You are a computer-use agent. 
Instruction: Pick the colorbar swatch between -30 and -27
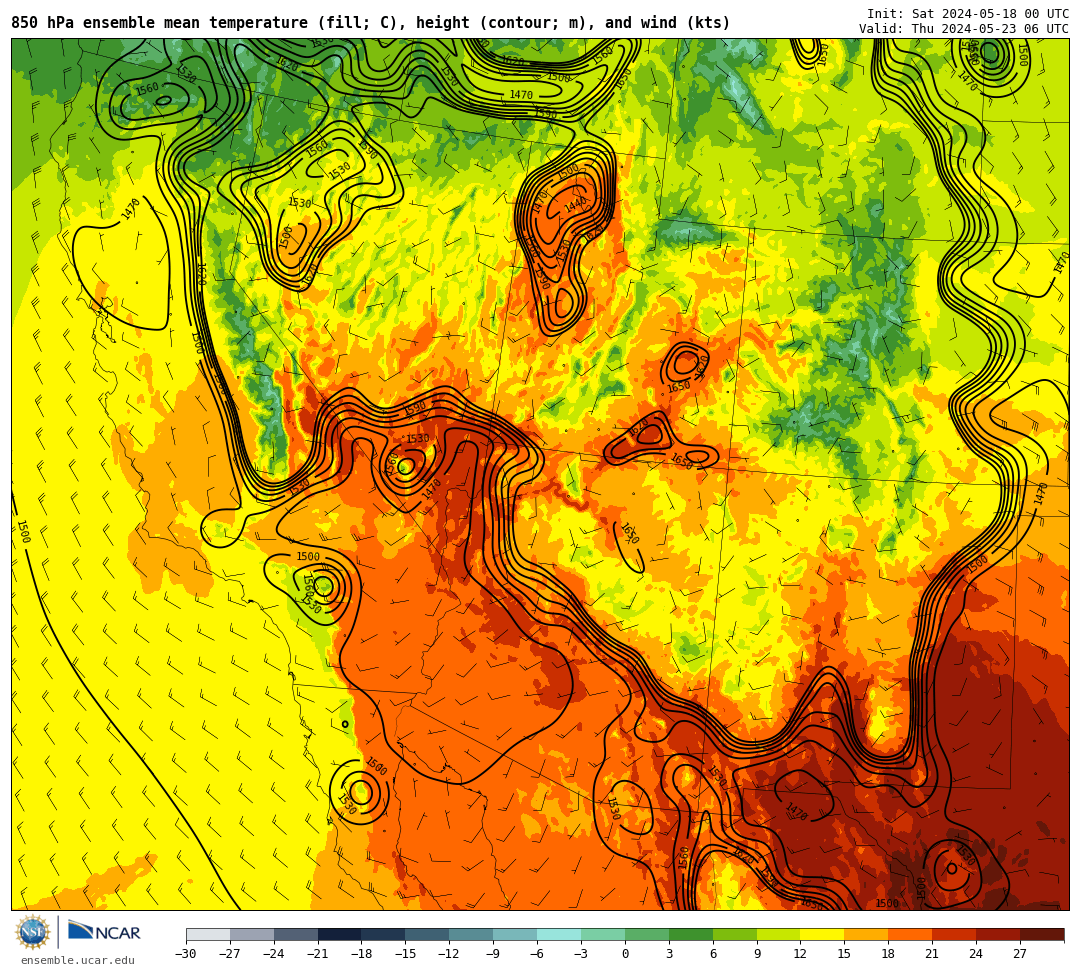(x=208, y=934)
